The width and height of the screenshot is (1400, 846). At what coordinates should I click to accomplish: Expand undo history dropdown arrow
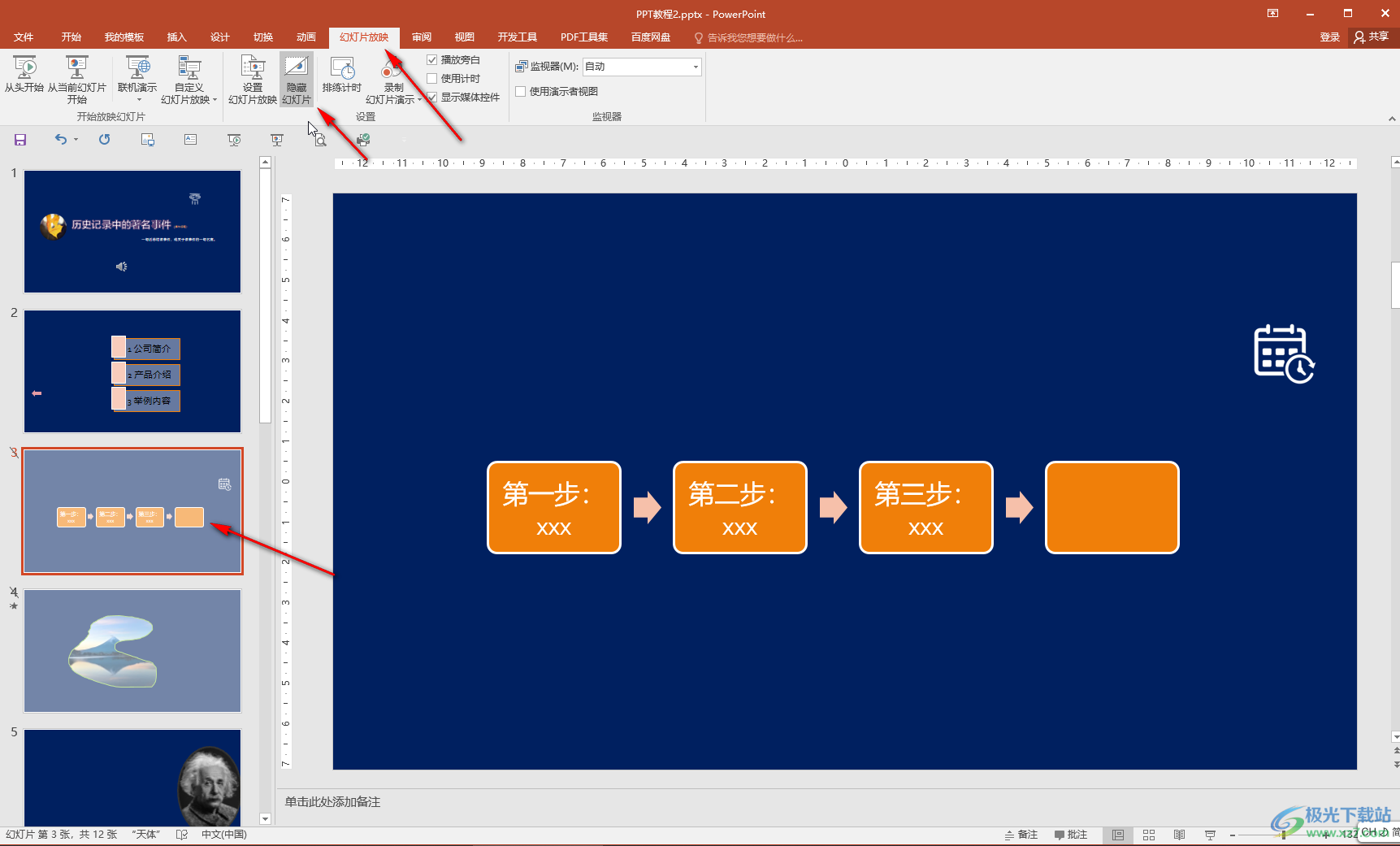point(76,140)
